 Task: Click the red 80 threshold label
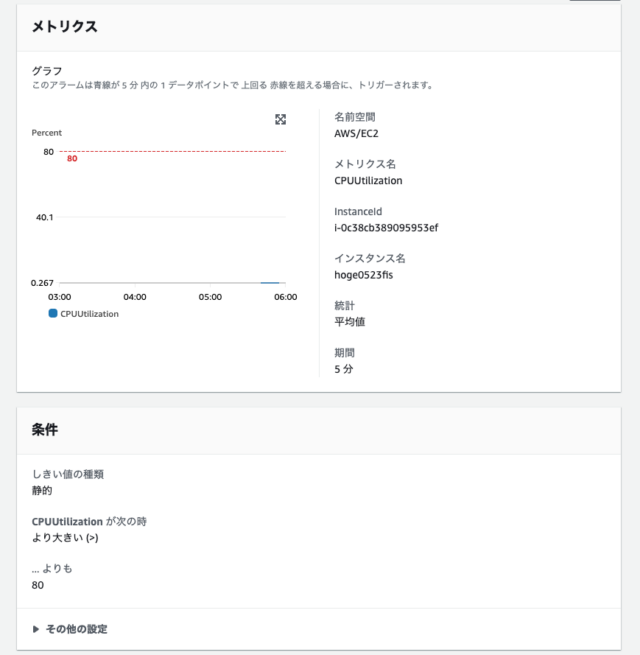click(x=72, y=158)
